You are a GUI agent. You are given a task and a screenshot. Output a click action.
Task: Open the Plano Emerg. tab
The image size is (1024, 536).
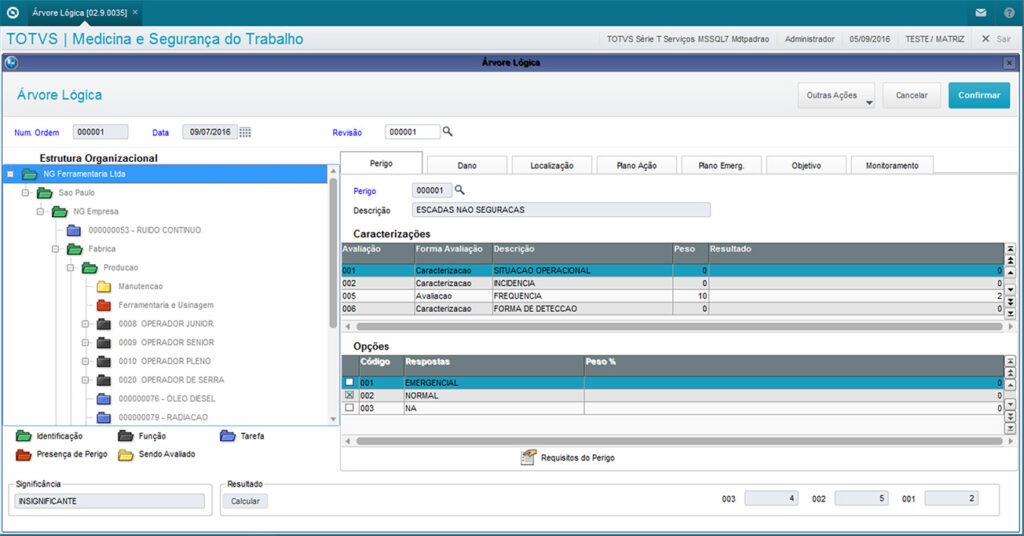[x=721, y=166]
